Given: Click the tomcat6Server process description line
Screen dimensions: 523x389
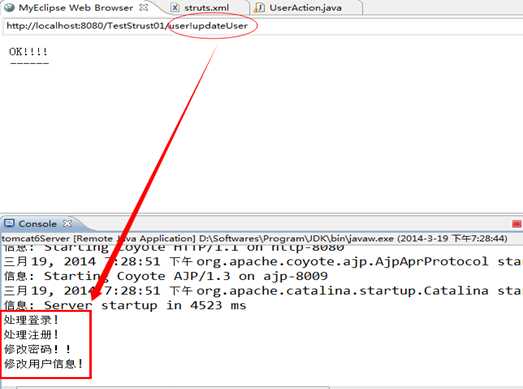Looking at the screenshot, I should click(x=254, y=239).
